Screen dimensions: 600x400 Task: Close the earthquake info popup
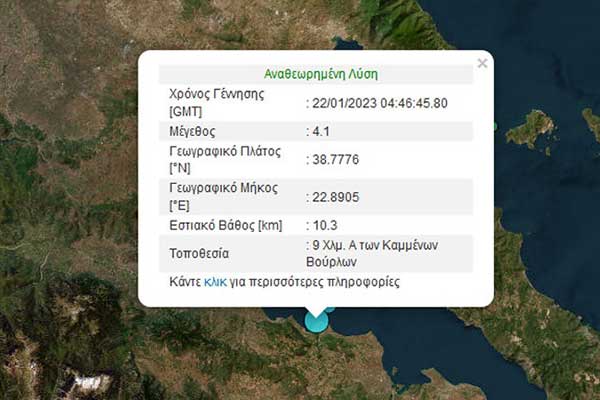pos(482,63)
